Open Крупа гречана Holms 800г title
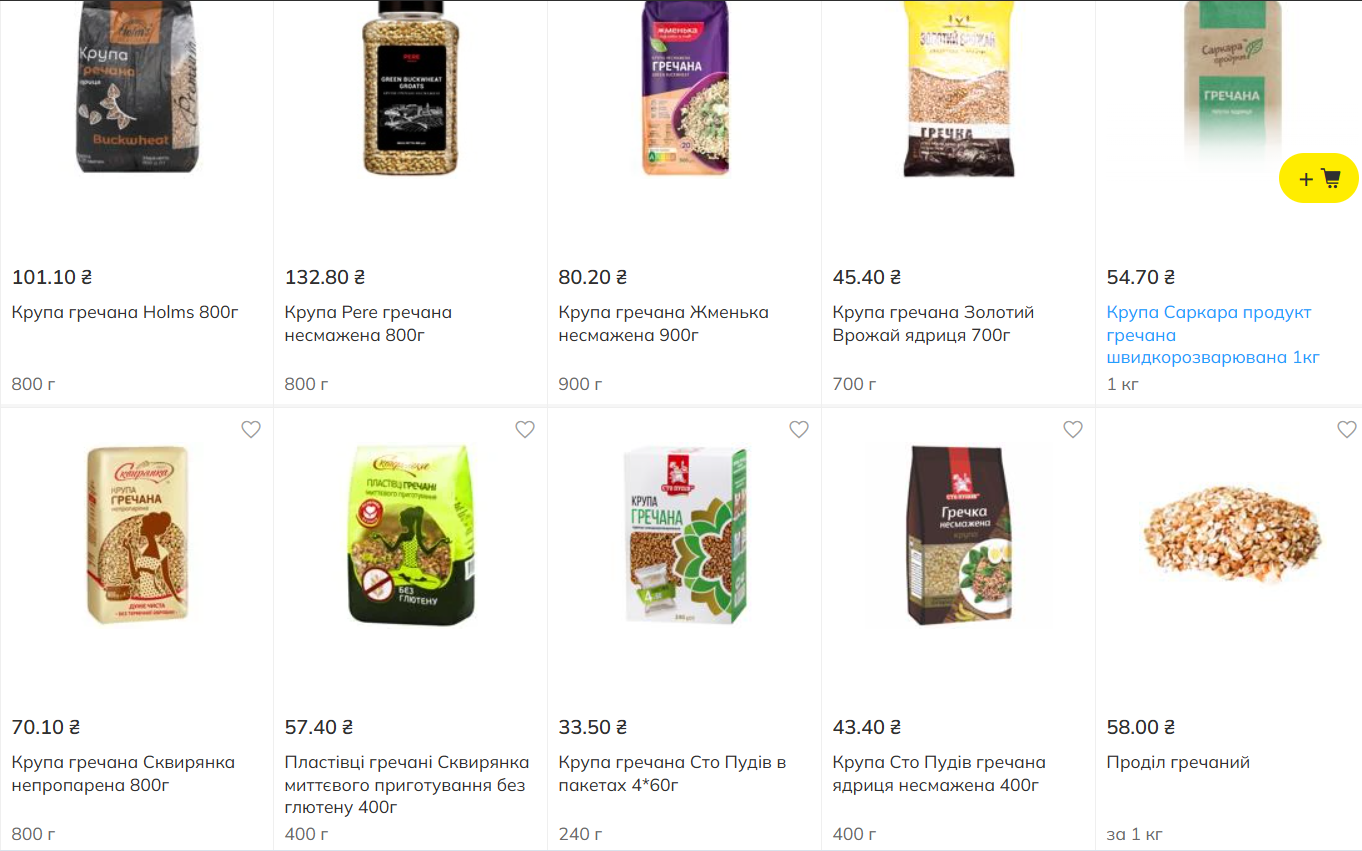 point(125,312)
